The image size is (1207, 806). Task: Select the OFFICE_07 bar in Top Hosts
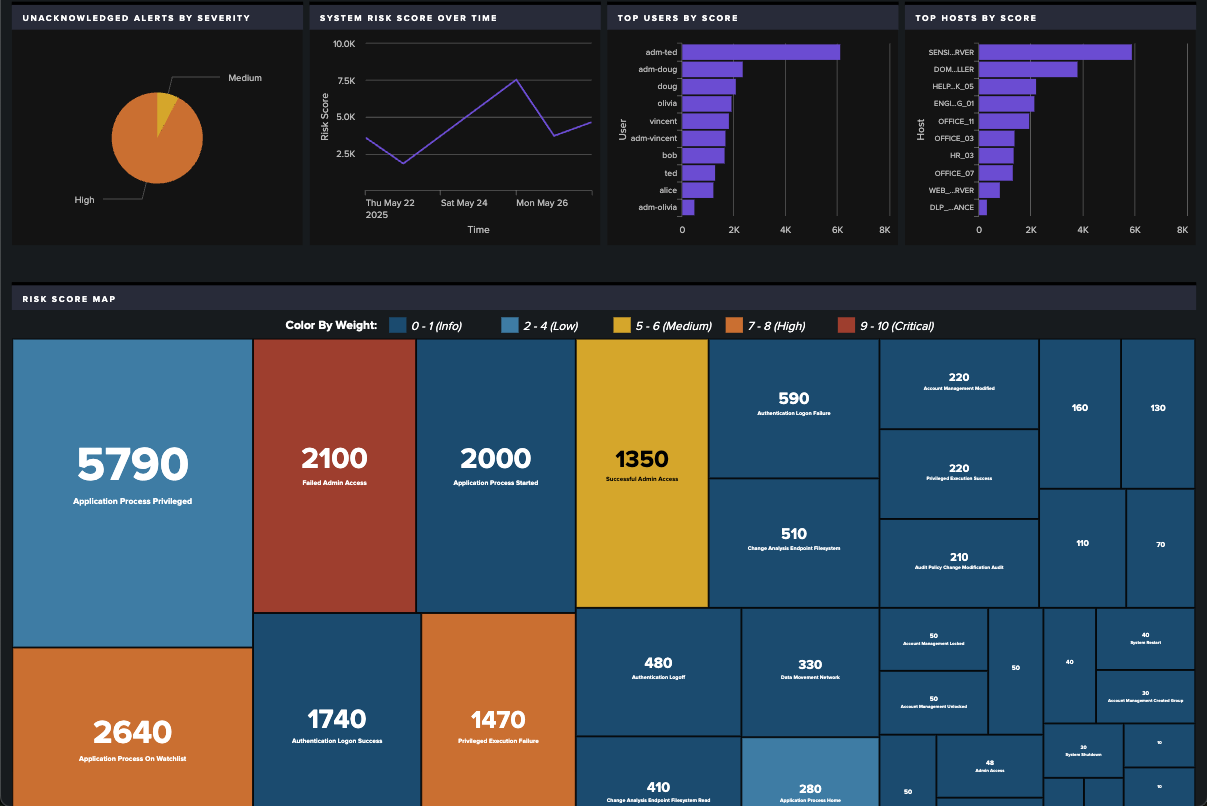[x=996, y=173]
